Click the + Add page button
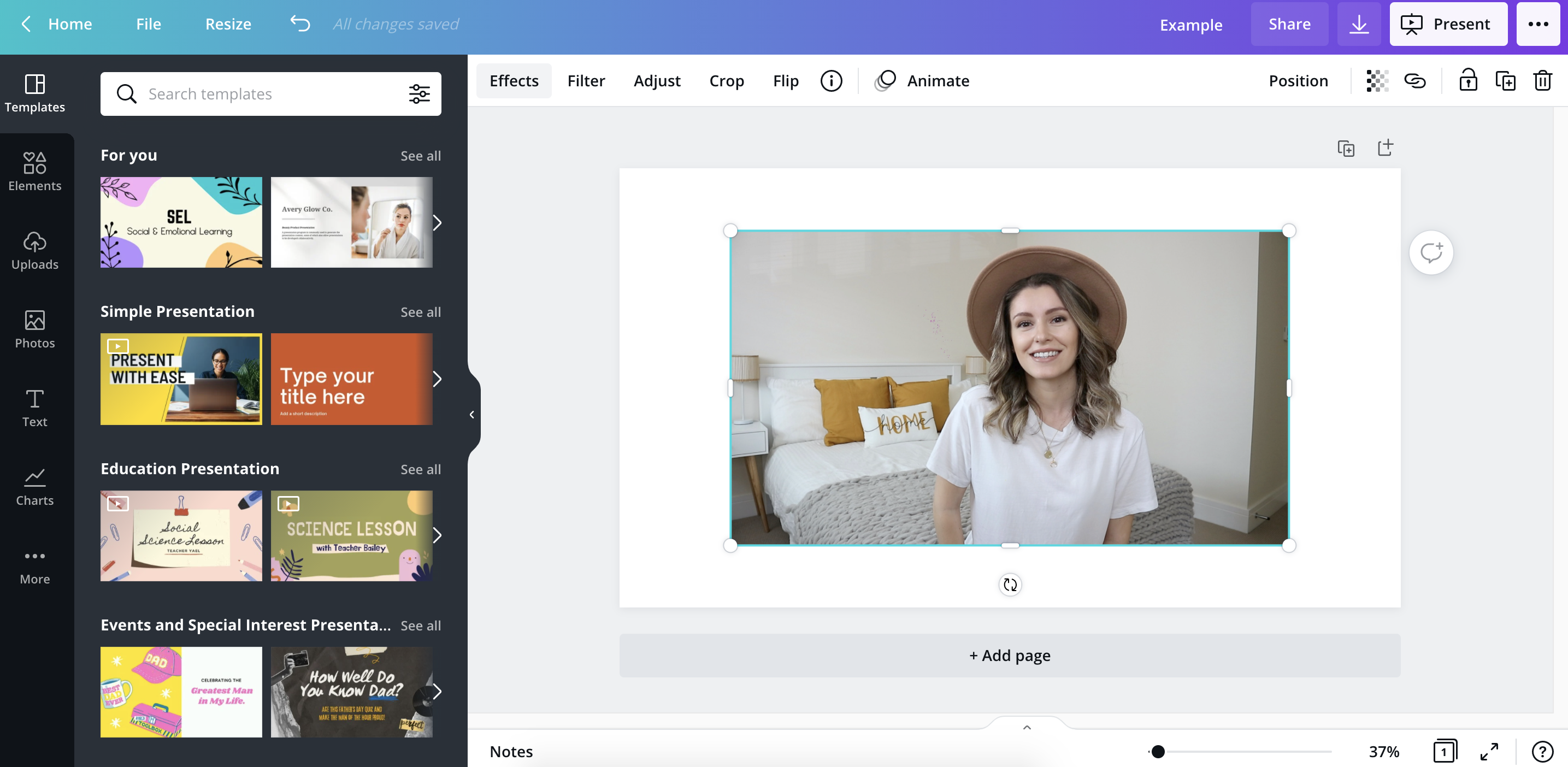 [1009, 656]
